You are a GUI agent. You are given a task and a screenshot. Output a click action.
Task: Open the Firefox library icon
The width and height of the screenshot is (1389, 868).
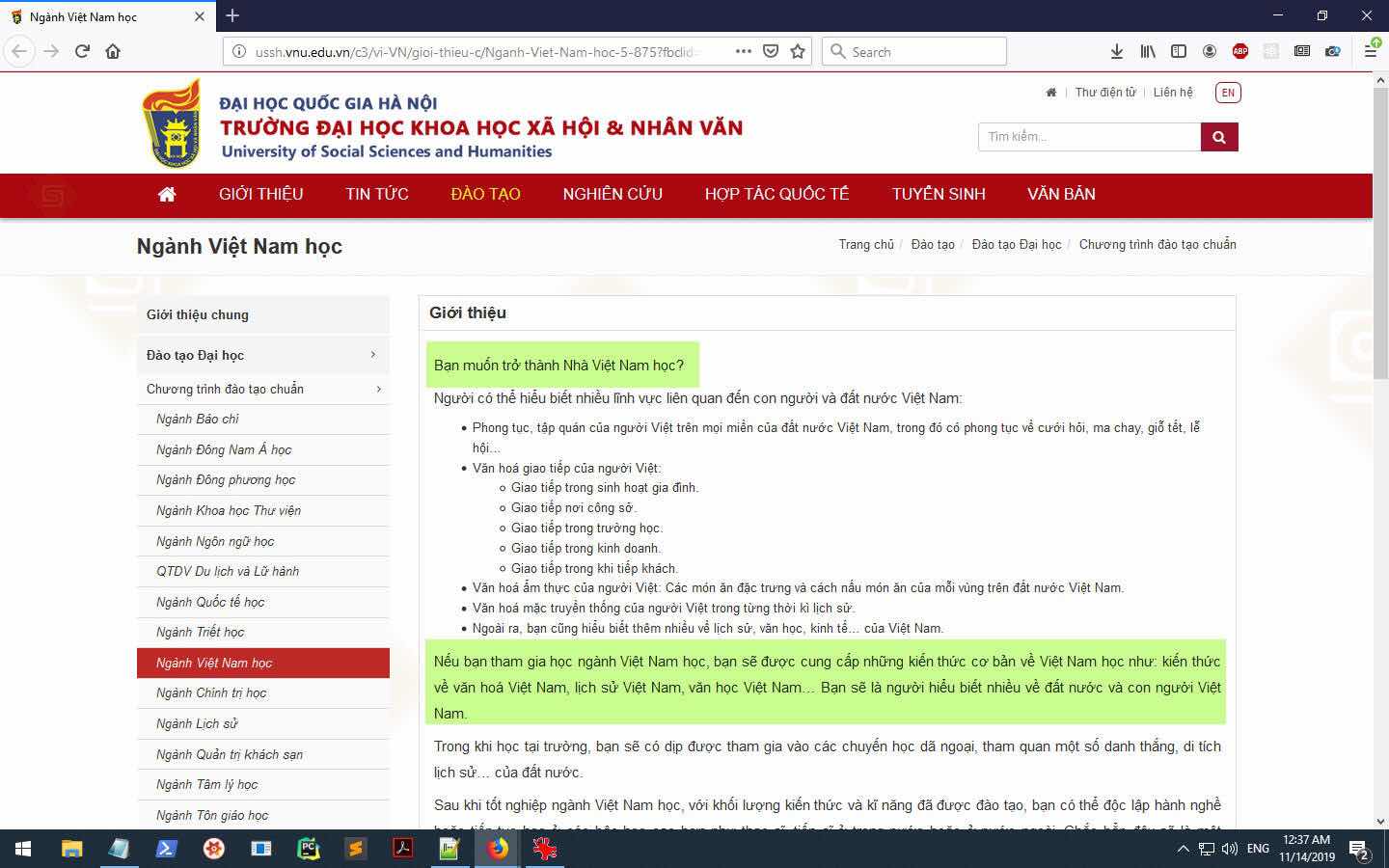click(1148, 51)
